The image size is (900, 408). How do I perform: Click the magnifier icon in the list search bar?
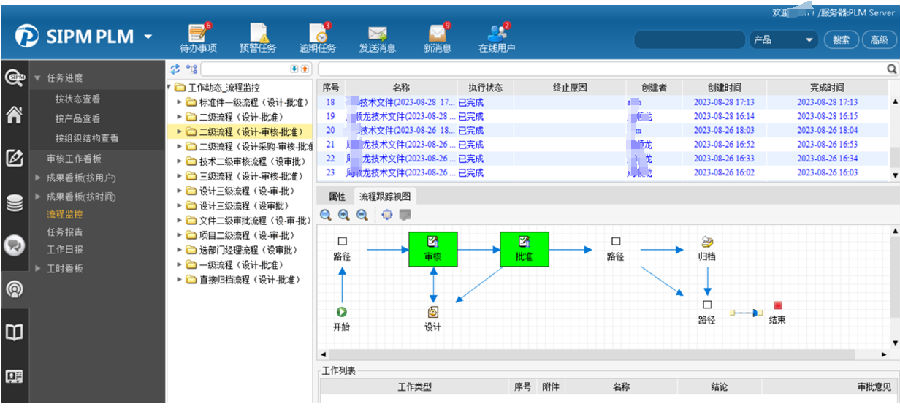(x=892, y=68)
